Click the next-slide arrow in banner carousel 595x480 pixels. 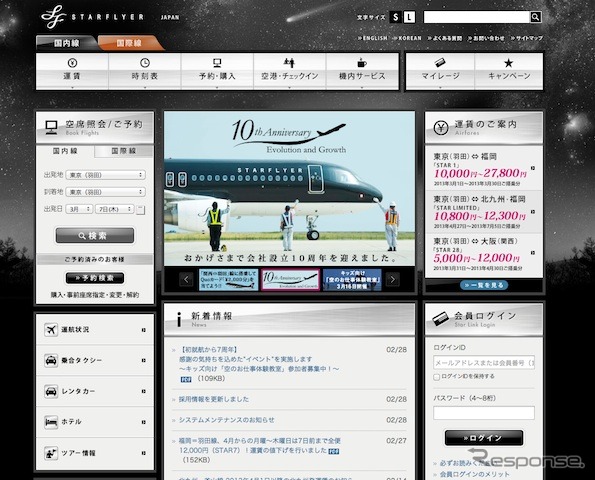(x=393, y=280)
